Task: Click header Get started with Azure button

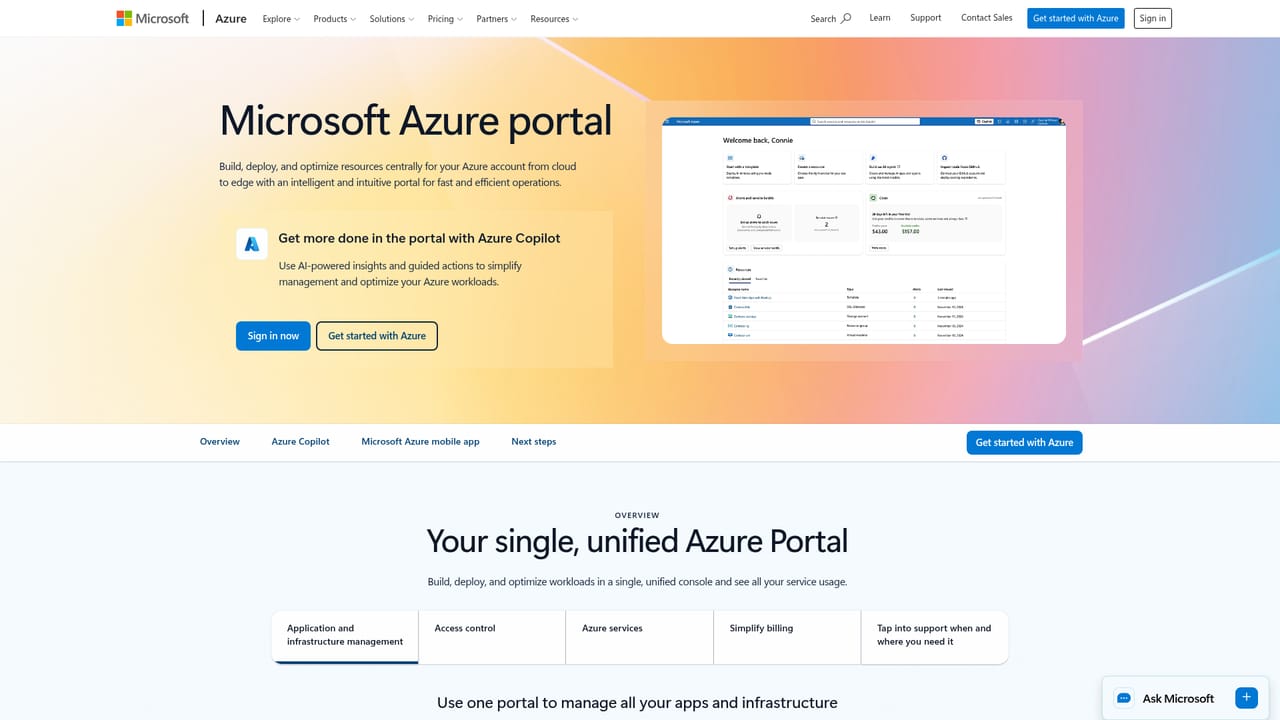Action: coord(1076,18)
